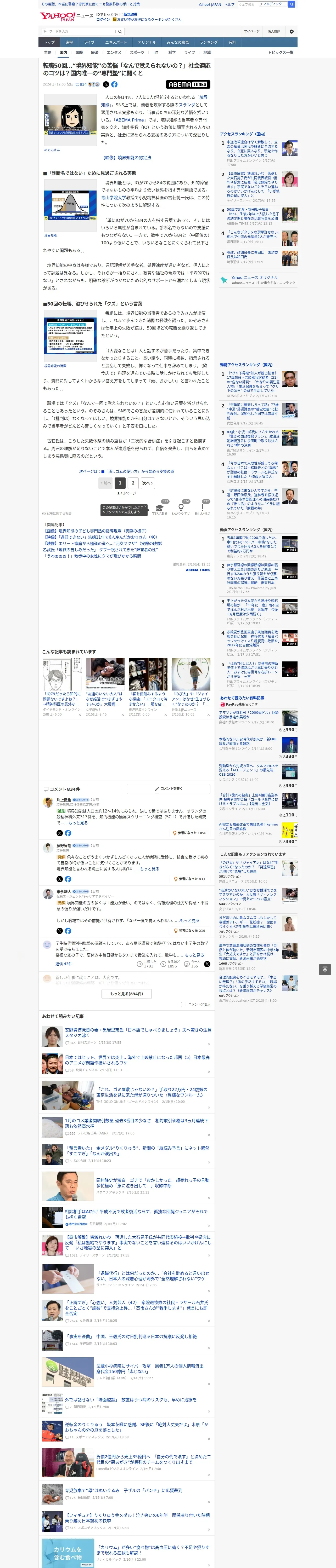Share 末永雄大's comment on Facebook
The height and width of the screenshot is (1568, 336).
68,931
